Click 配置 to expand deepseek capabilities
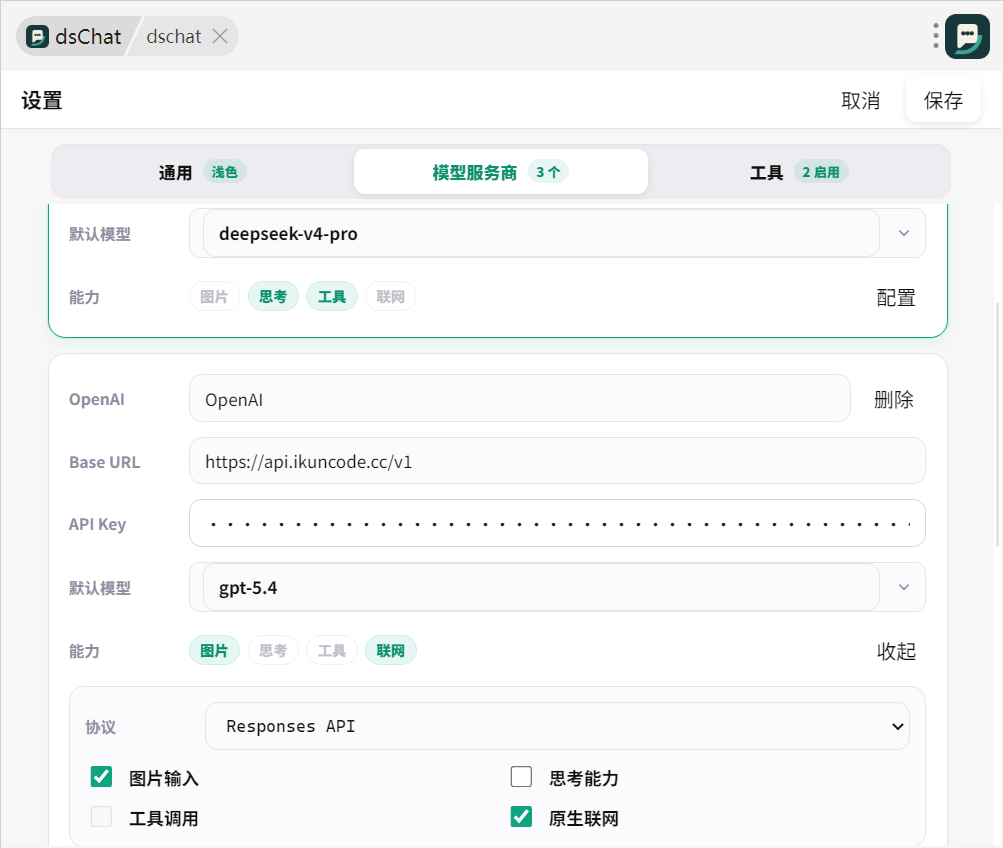1003x848 pixels. 896,297
